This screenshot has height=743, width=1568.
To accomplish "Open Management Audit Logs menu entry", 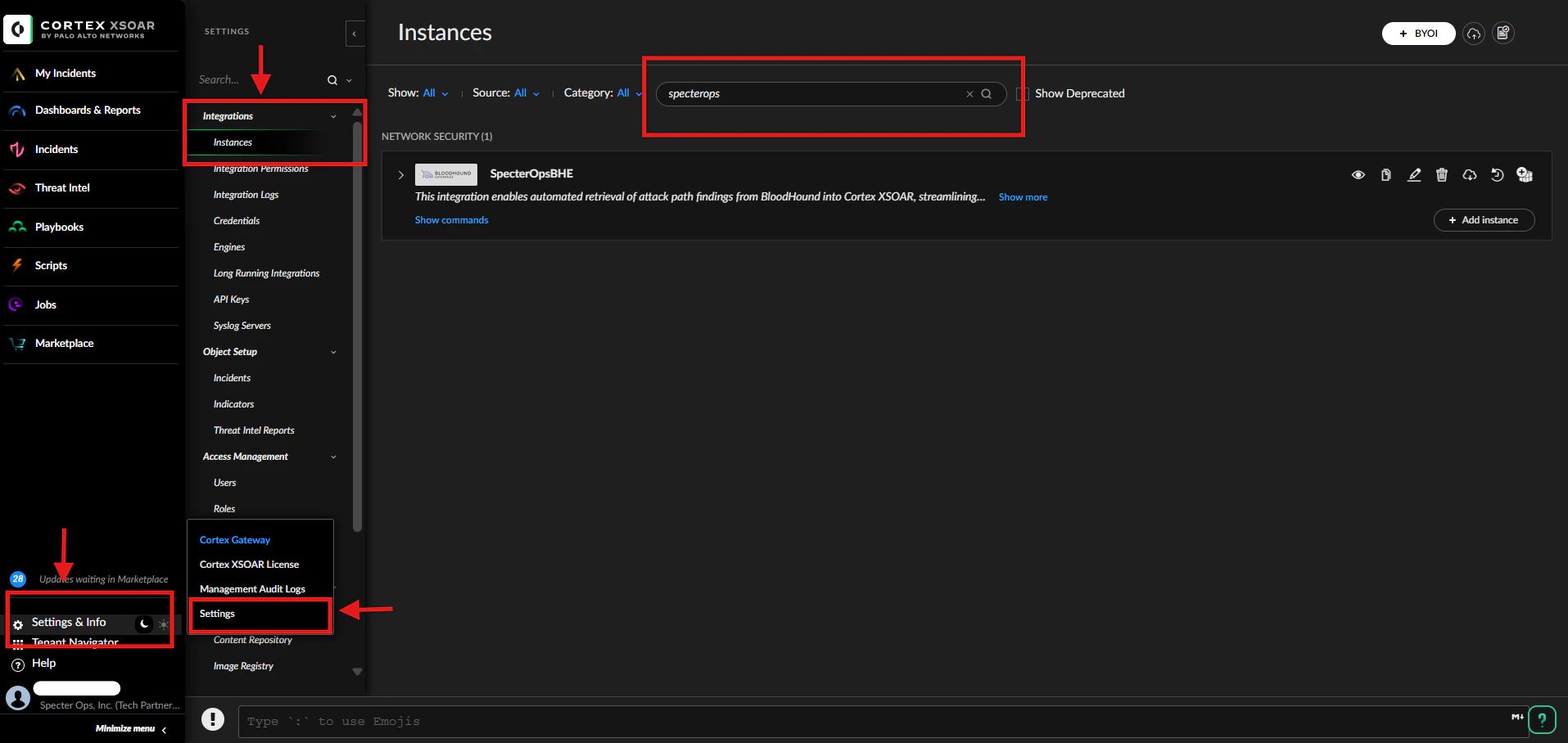I will [x=252, y=588].
